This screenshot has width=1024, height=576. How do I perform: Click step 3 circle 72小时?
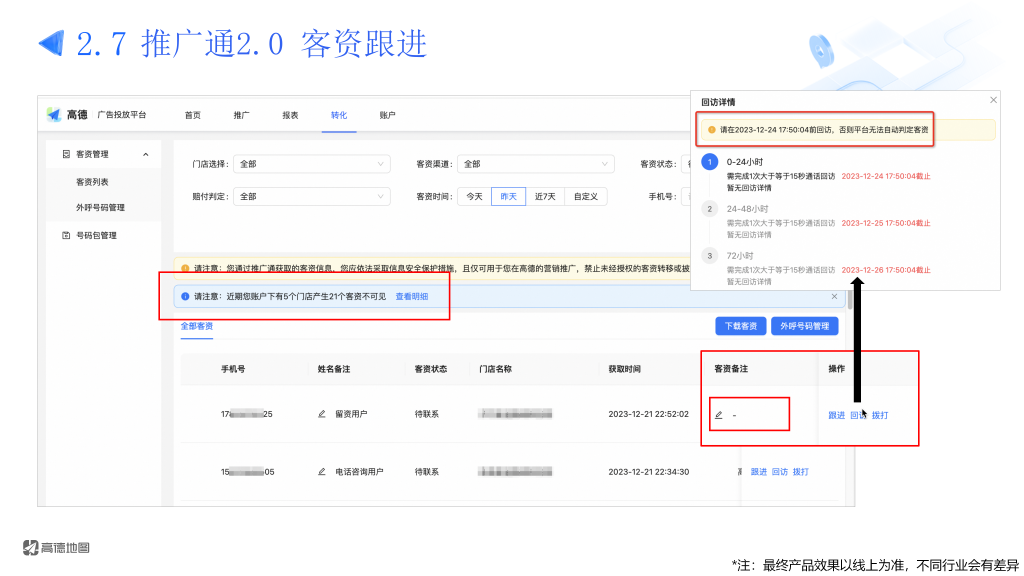pyautogui.click(x=710, y=256)
